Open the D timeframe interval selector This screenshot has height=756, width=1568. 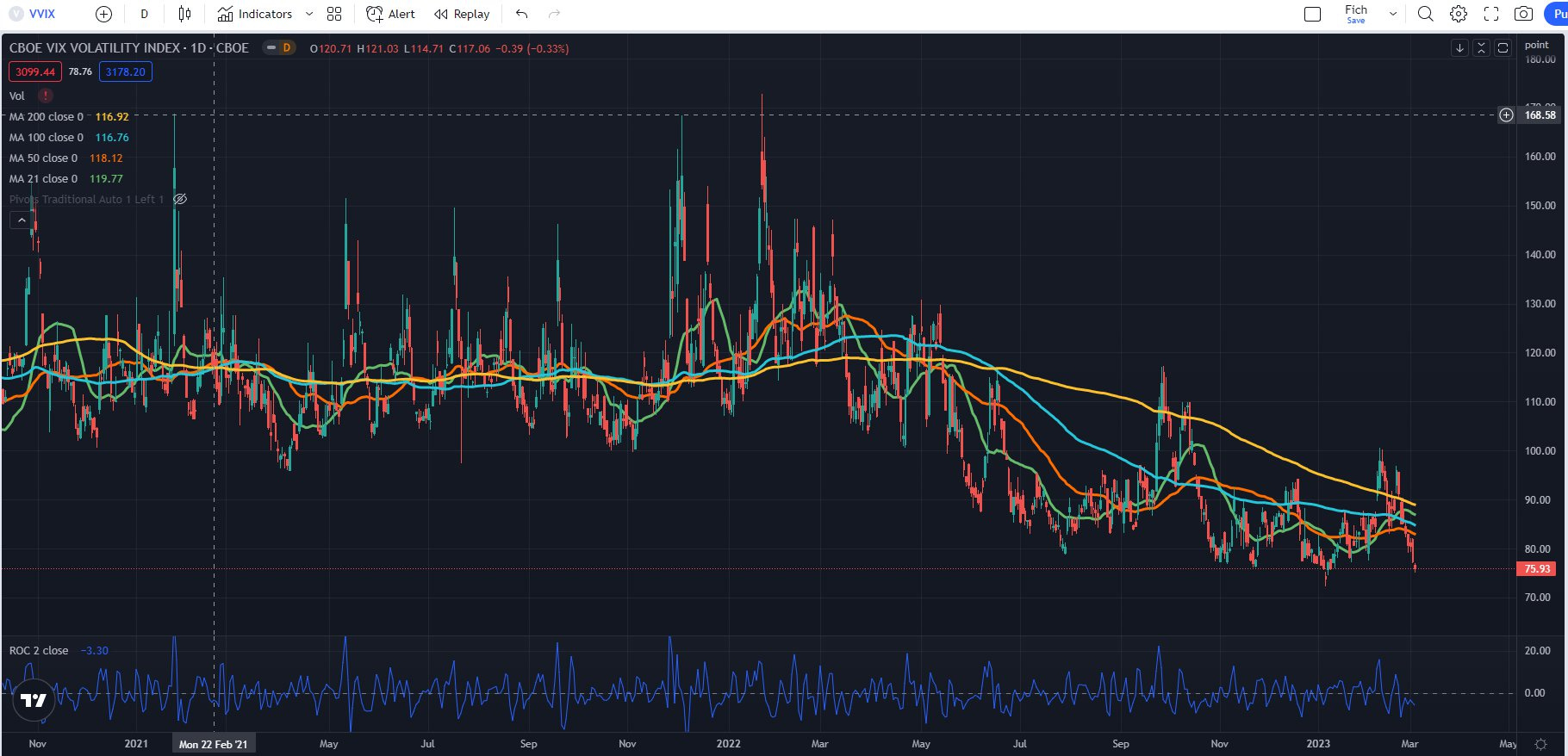(144, 14)
